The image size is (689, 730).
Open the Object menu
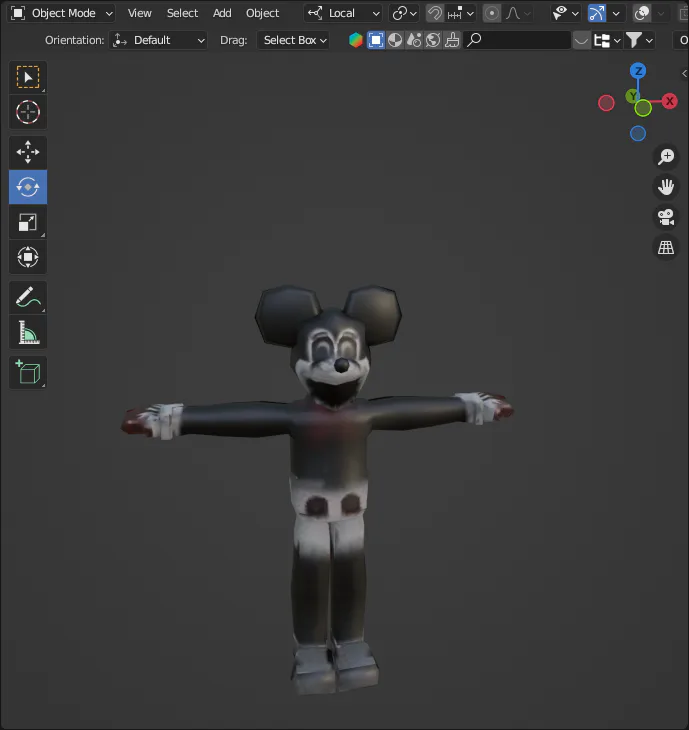pyautogui.click(x=263, y=14)
